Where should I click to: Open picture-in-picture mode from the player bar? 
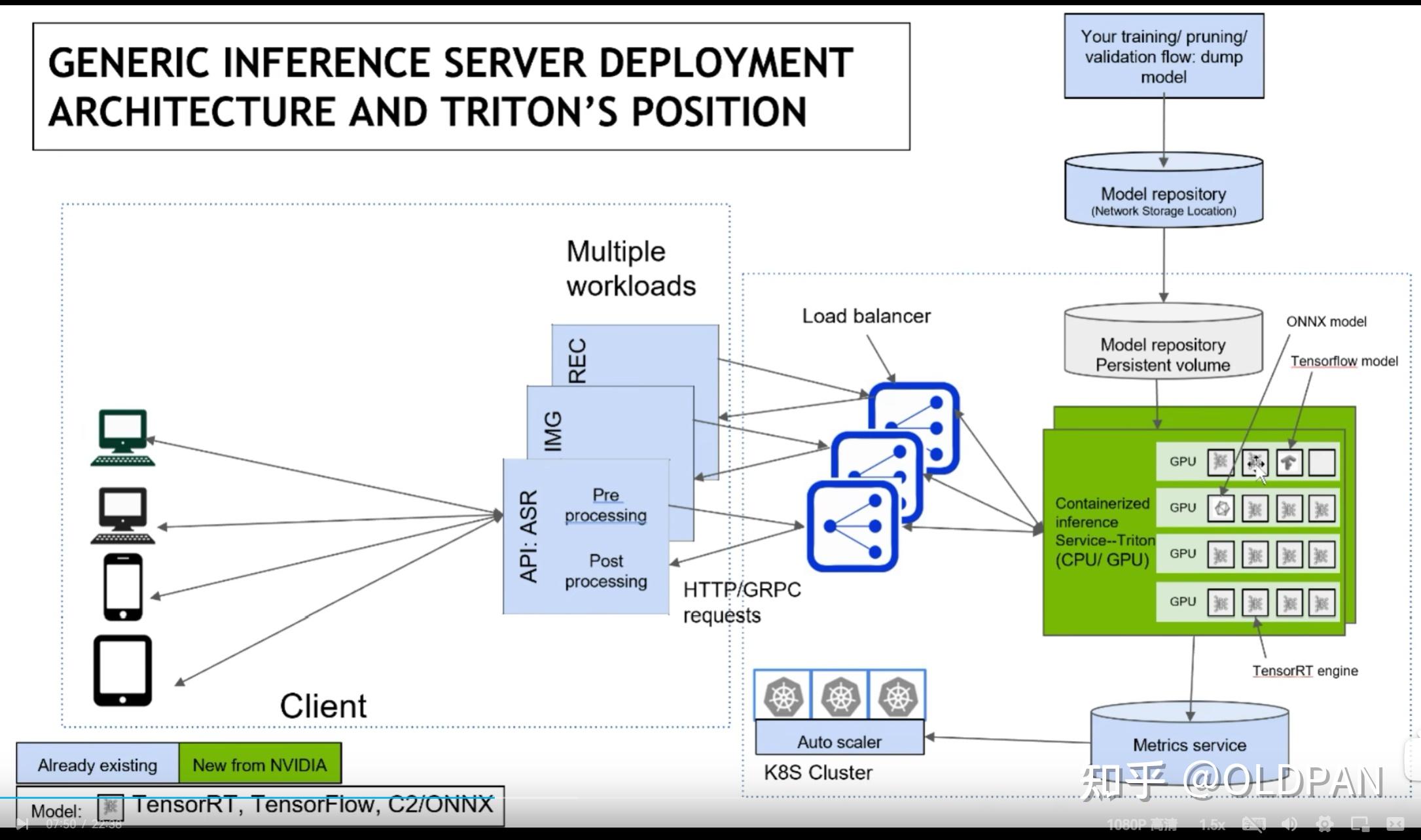1358,824
